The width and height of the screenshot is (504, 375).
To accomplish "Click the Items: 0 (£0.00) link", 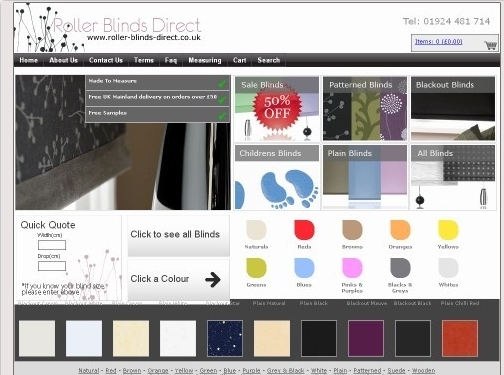I will (439, 42).
